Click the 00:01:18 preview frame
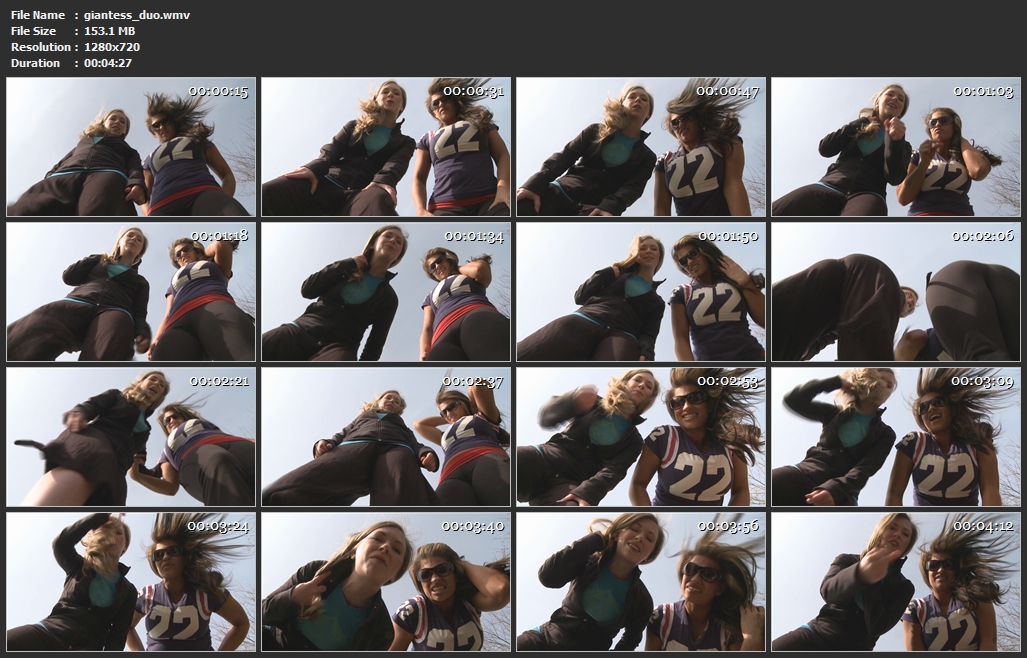Viewport: 1027px width, 658px height. coord(131,292)
